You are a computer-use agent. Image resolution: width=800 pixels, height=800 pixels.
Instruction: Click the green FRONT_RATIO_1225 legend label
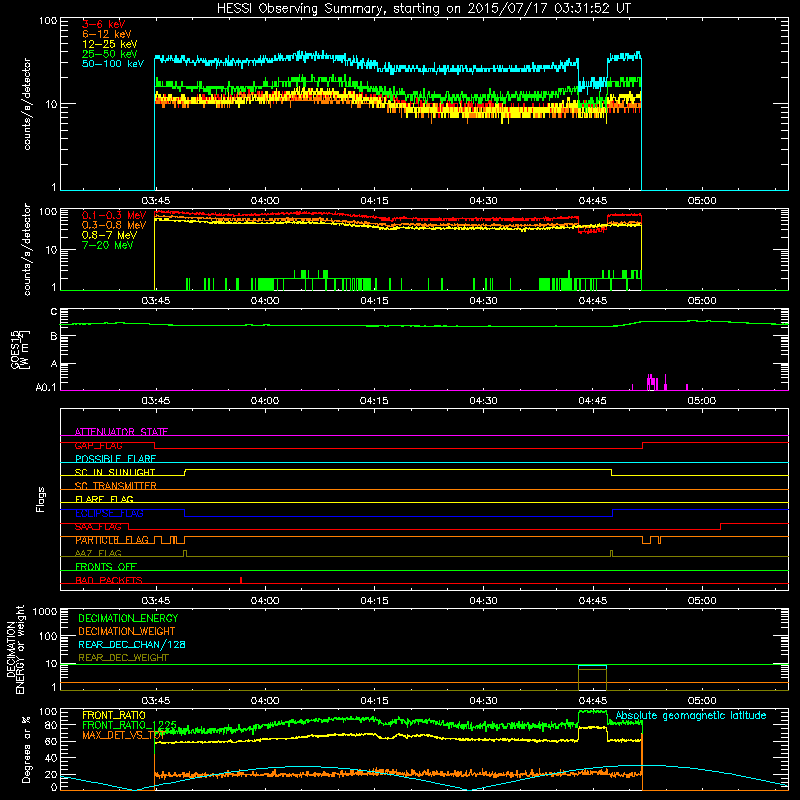click(129, 724)
